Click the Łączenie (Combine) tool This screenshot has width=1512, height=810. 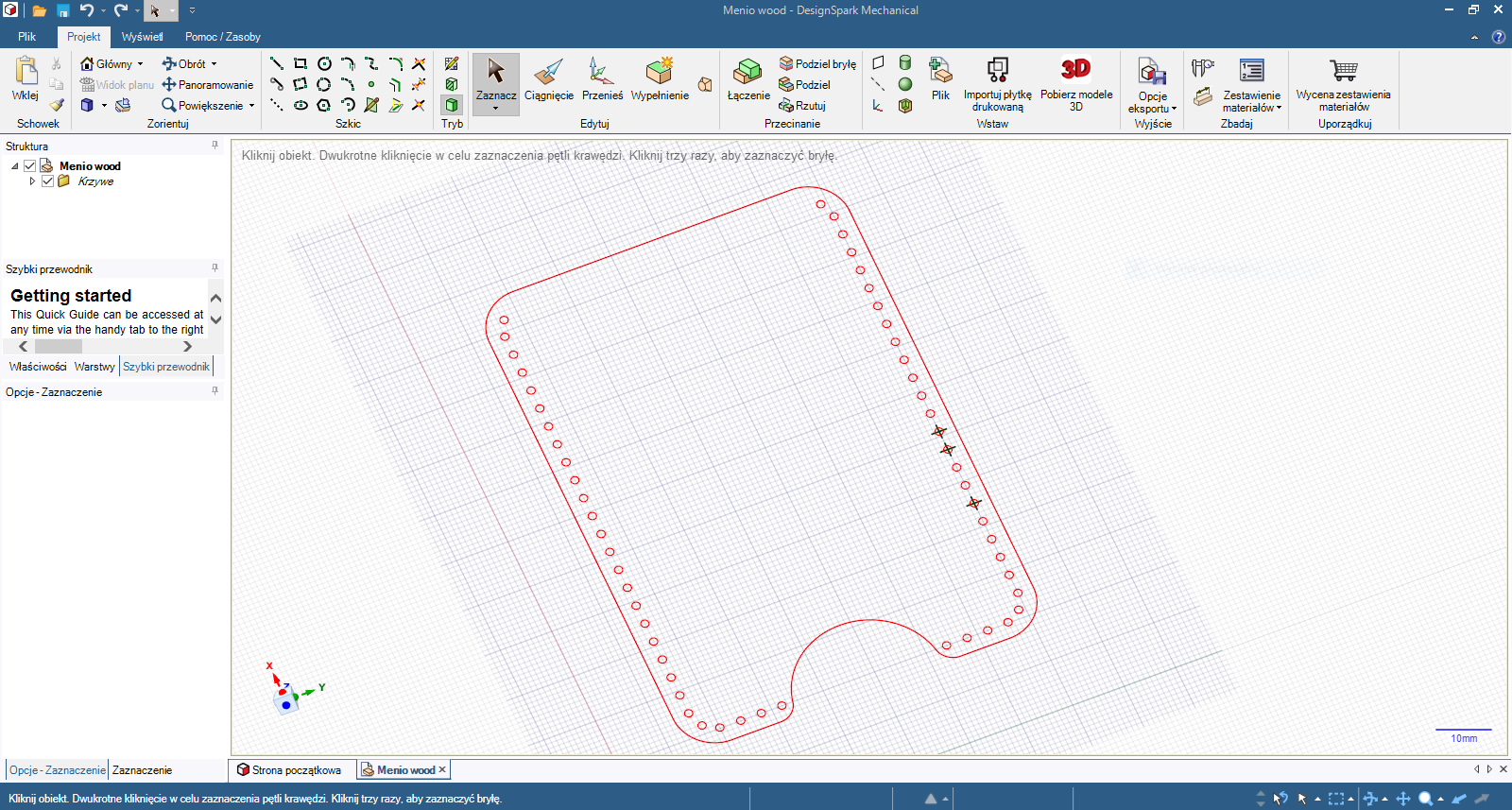point(748,79)
